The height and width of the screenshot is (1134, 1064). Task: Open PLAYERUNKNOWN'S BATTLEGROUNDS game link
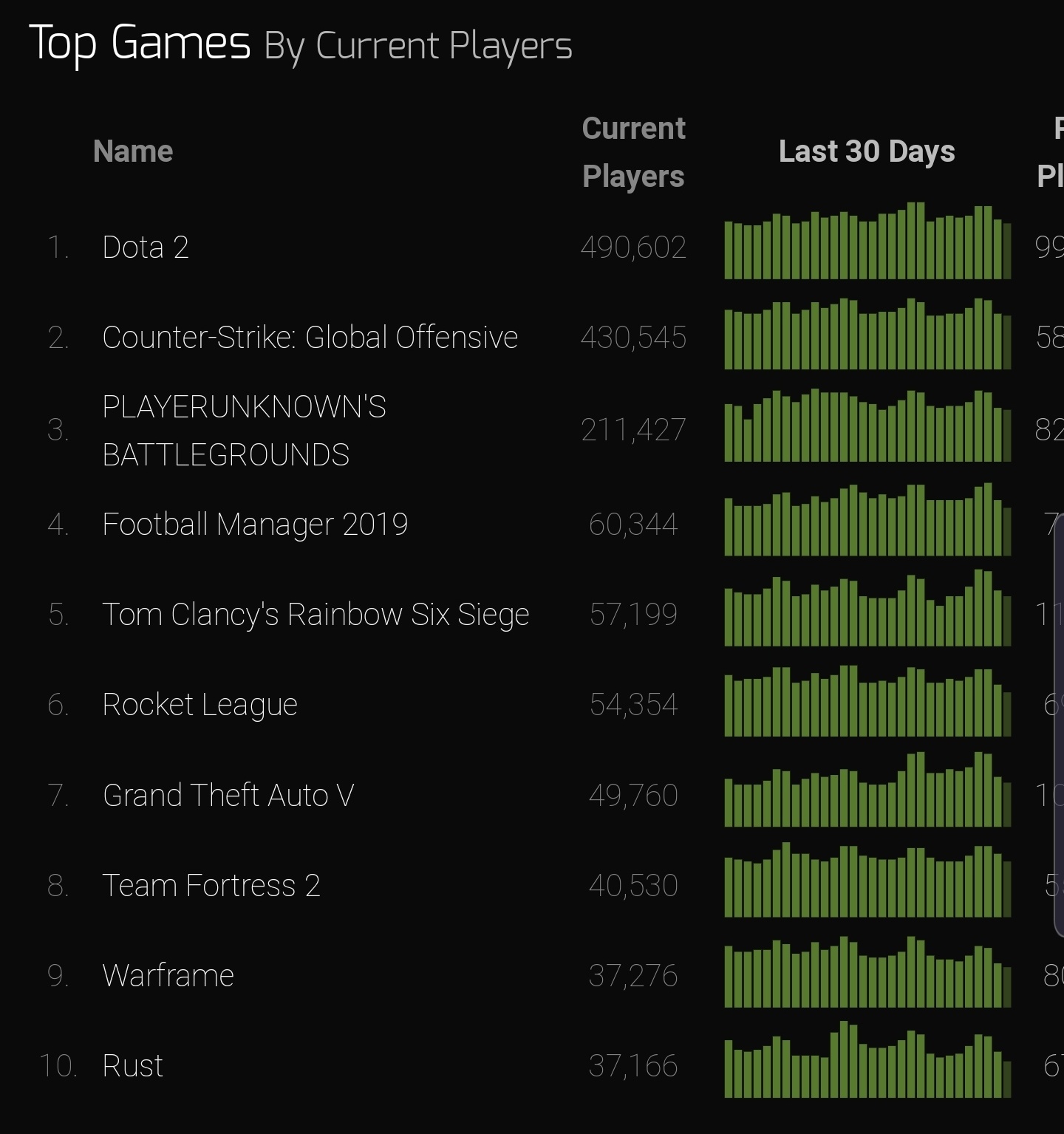[245, 431]
